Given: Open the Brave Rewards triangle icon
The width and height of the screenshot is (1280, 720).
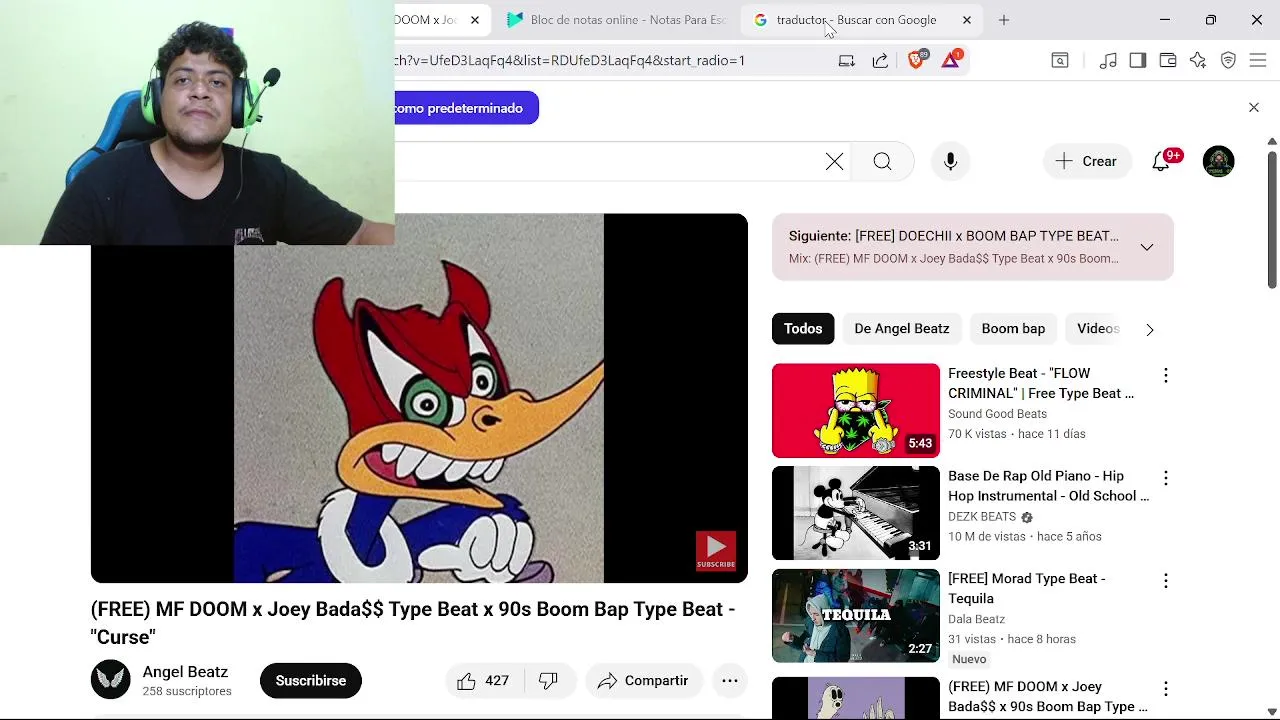Looking at the screenshot, I should 951,60.
